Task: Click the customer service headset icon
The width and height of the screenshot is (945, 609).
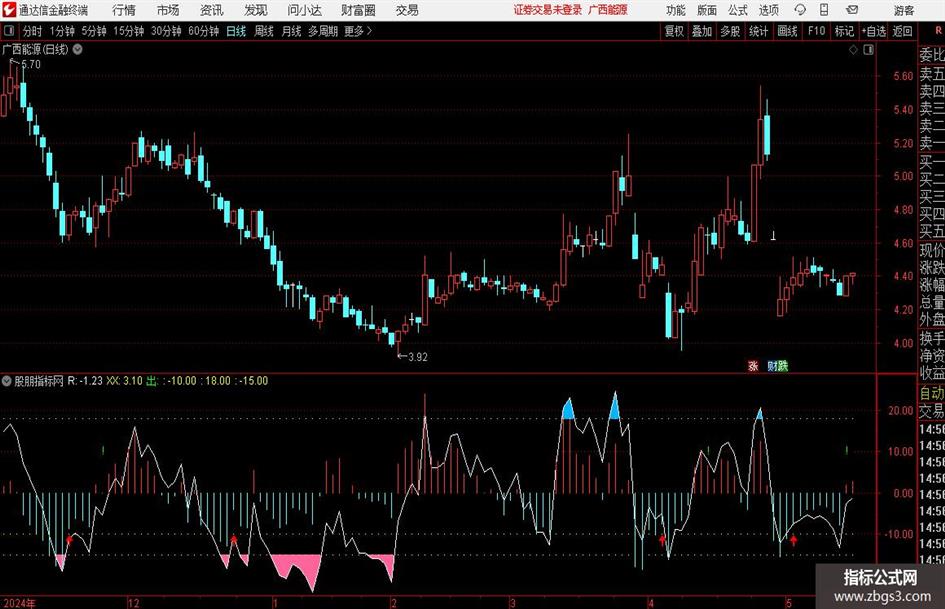Action: pyautogui.click(x=800, y=10)
